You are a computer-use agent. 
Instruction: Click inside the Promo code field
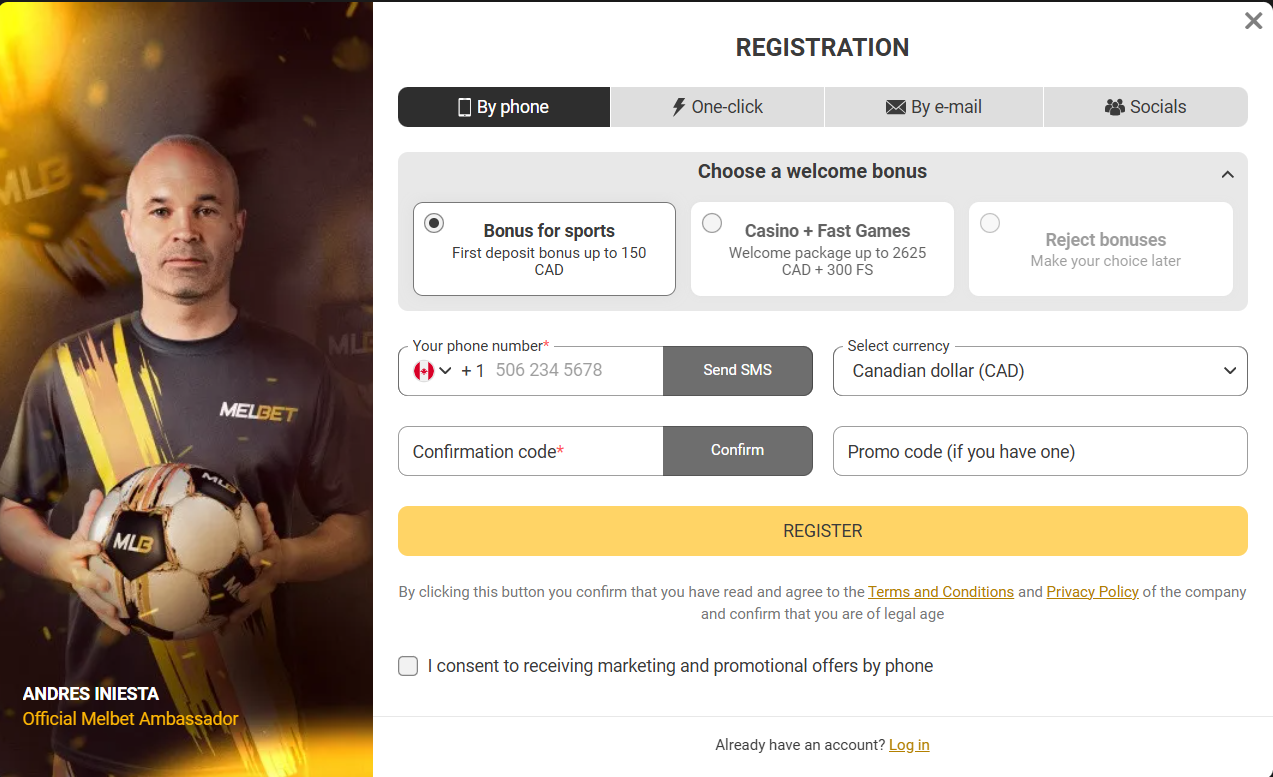pos(1039,451)
